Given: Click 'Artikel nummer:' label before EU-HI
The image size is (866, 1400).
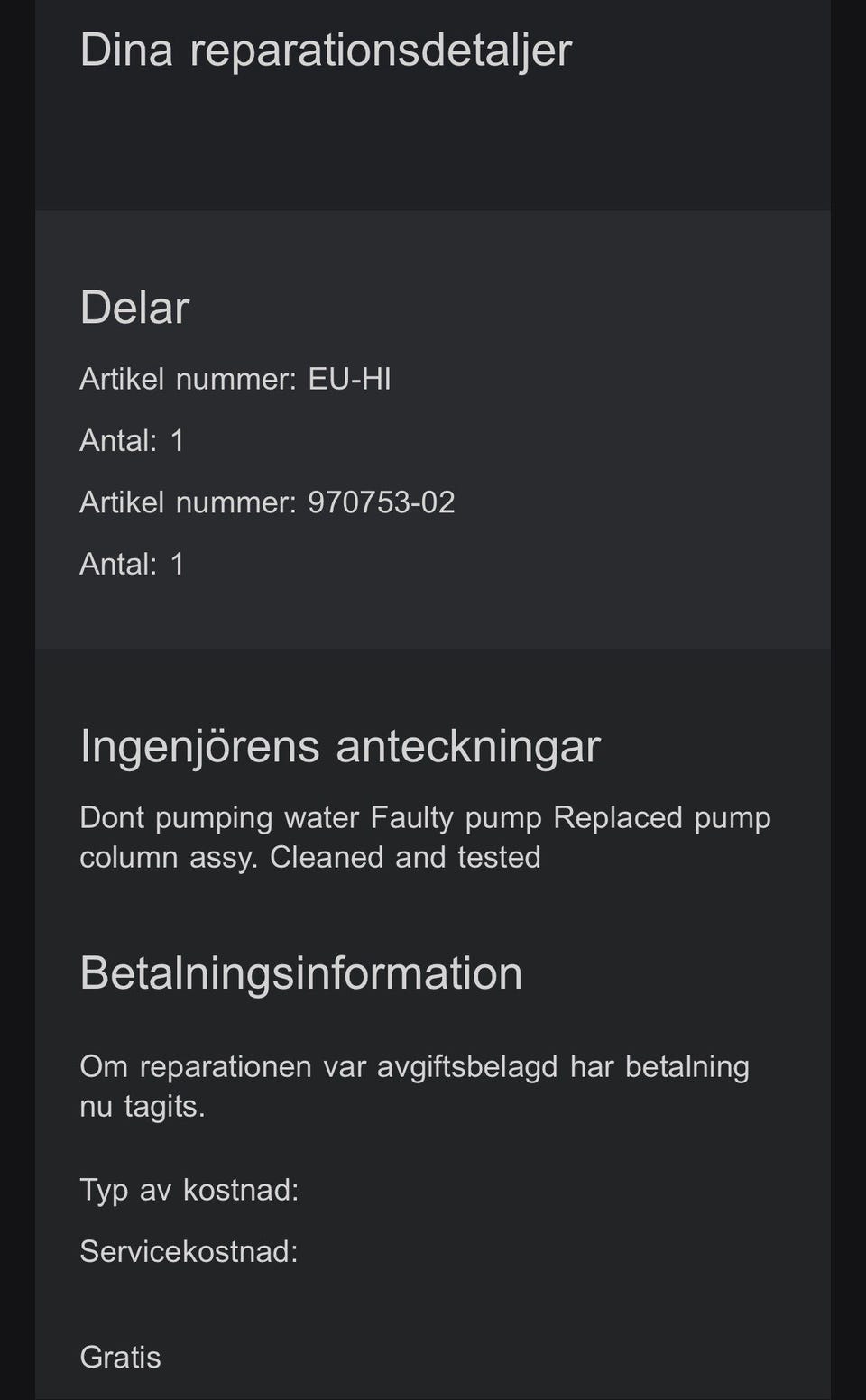Looking at the screenshot, I should coord(188,379).
